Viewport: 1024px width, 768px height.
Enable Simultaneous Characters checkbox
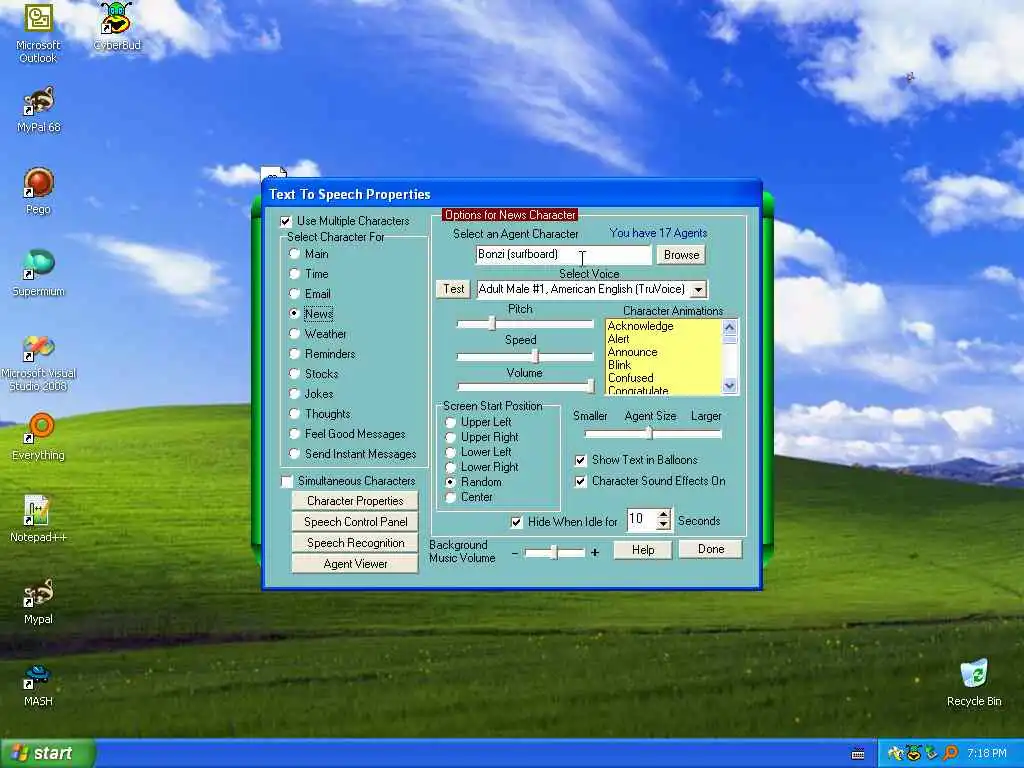[287, 481]
